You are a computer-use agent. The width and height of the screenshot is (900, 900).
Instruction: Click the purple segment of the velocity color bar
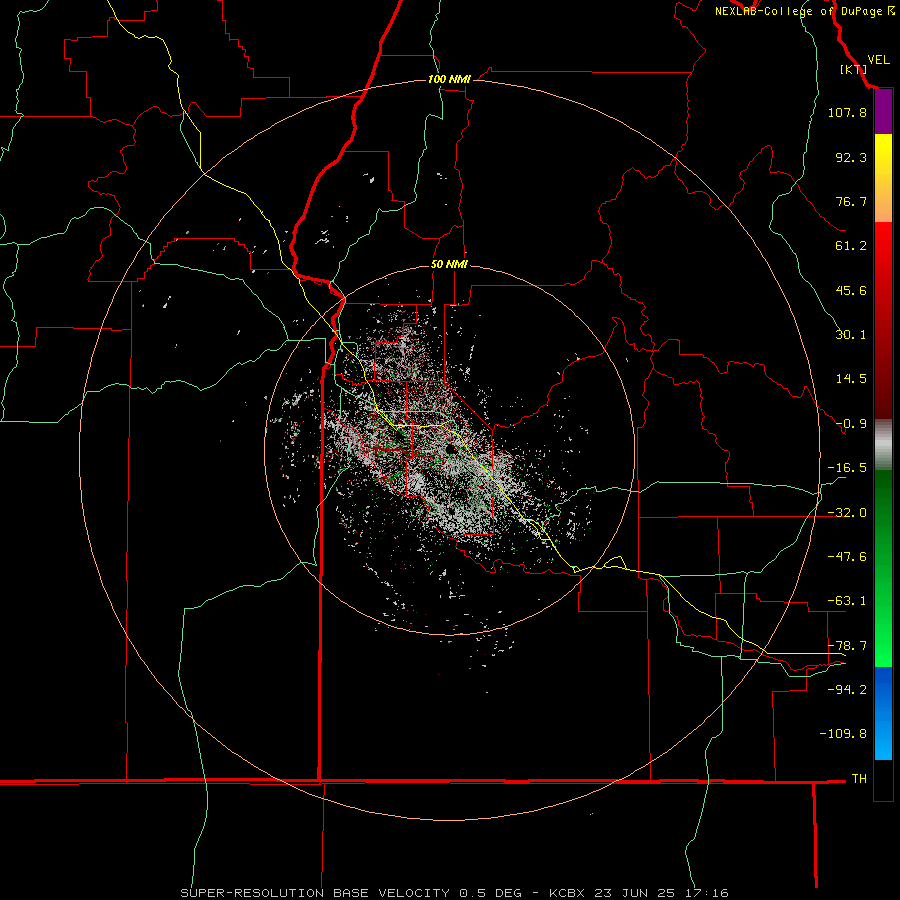click(x=883, y=112)
